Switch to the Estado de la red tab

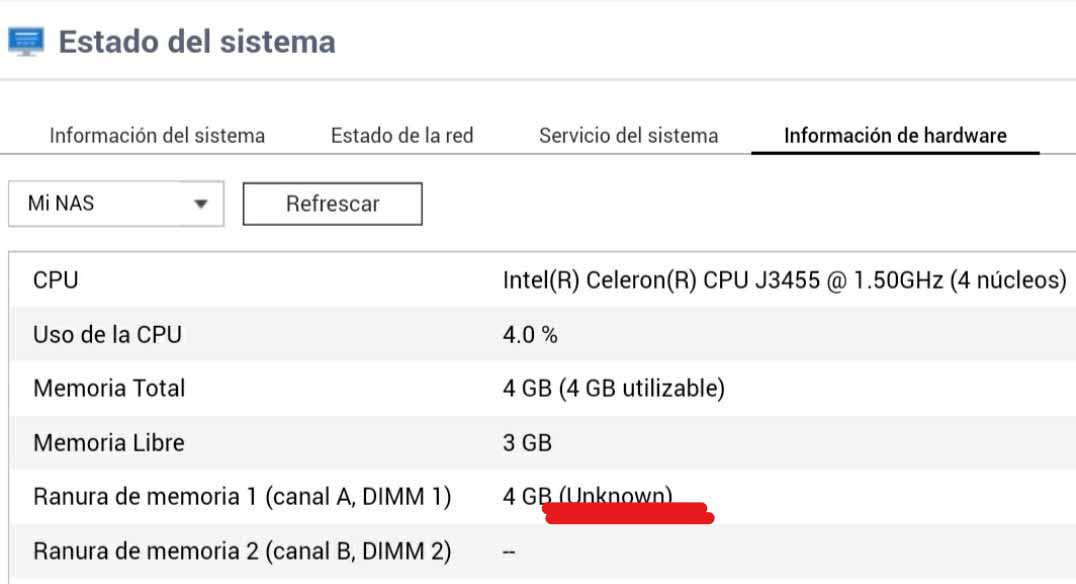pos(402,135)
